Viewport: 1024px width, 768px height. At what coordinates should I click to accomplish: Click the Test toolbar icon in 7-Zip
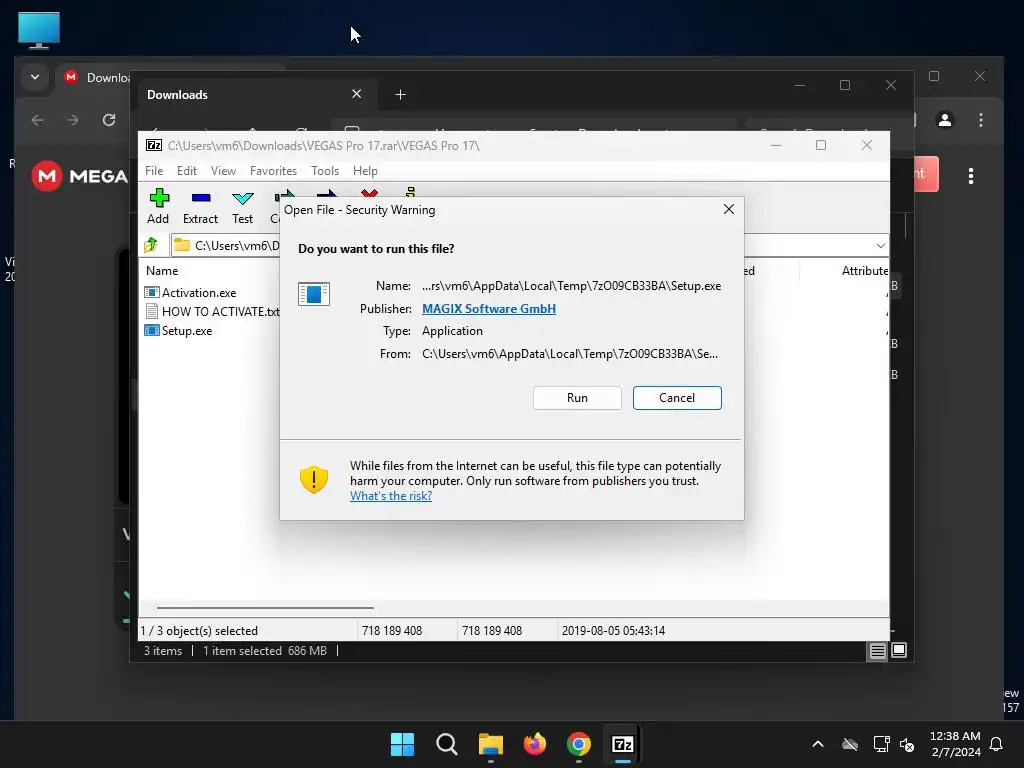(x=242, y=206)
